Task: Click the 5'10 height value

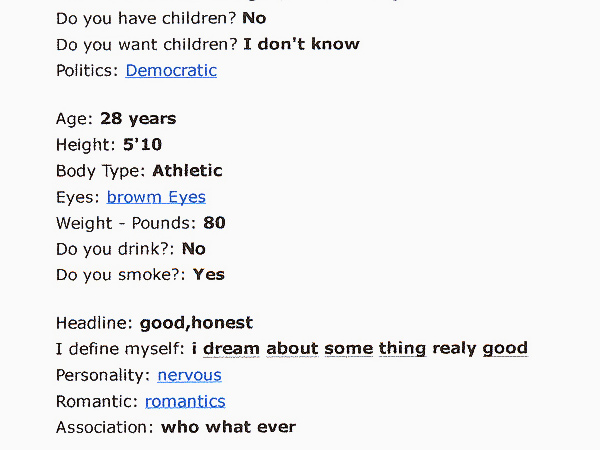Action: click(142, 145)
